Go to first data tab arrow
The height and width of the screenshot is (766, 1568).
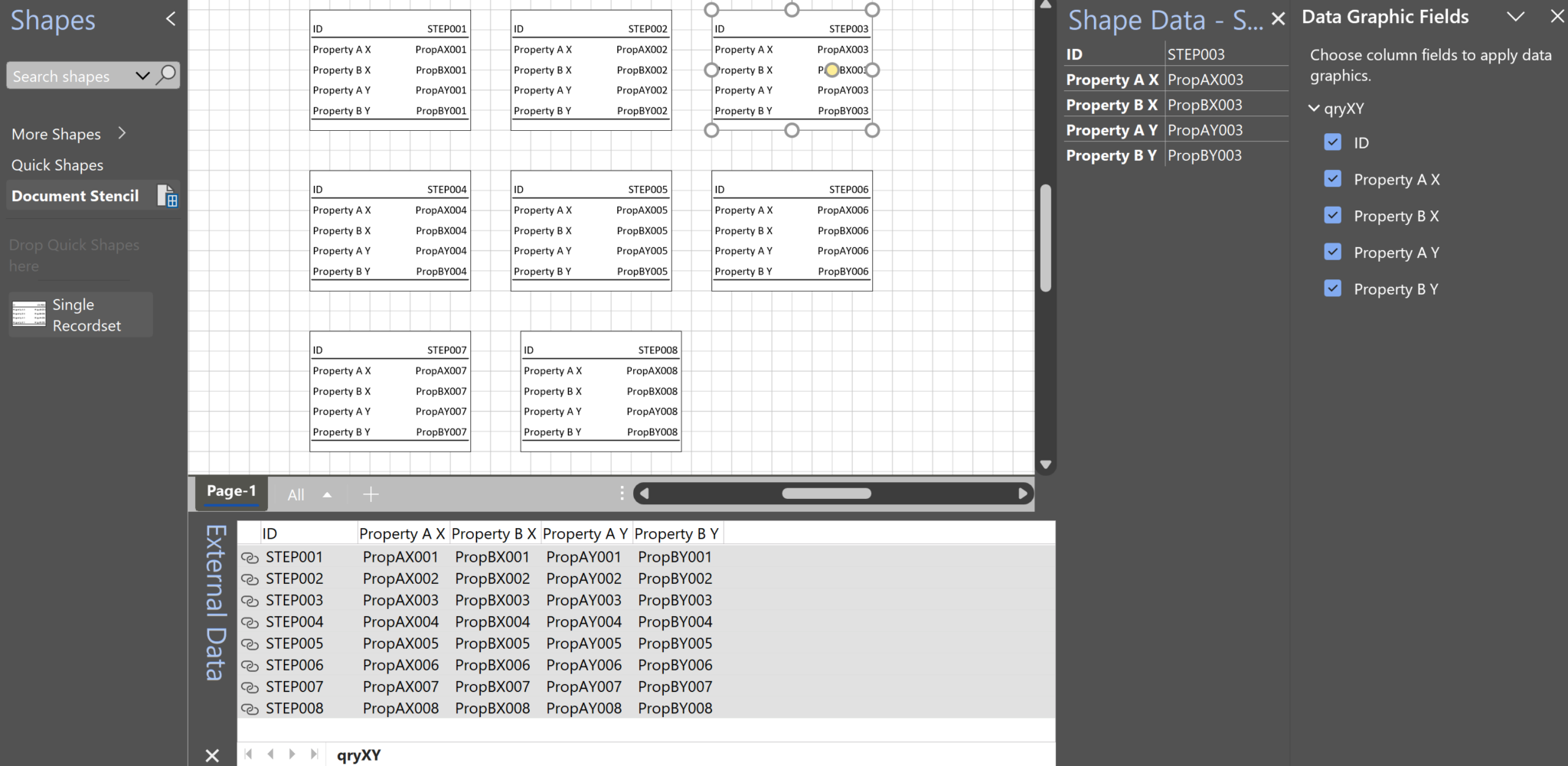249,755
